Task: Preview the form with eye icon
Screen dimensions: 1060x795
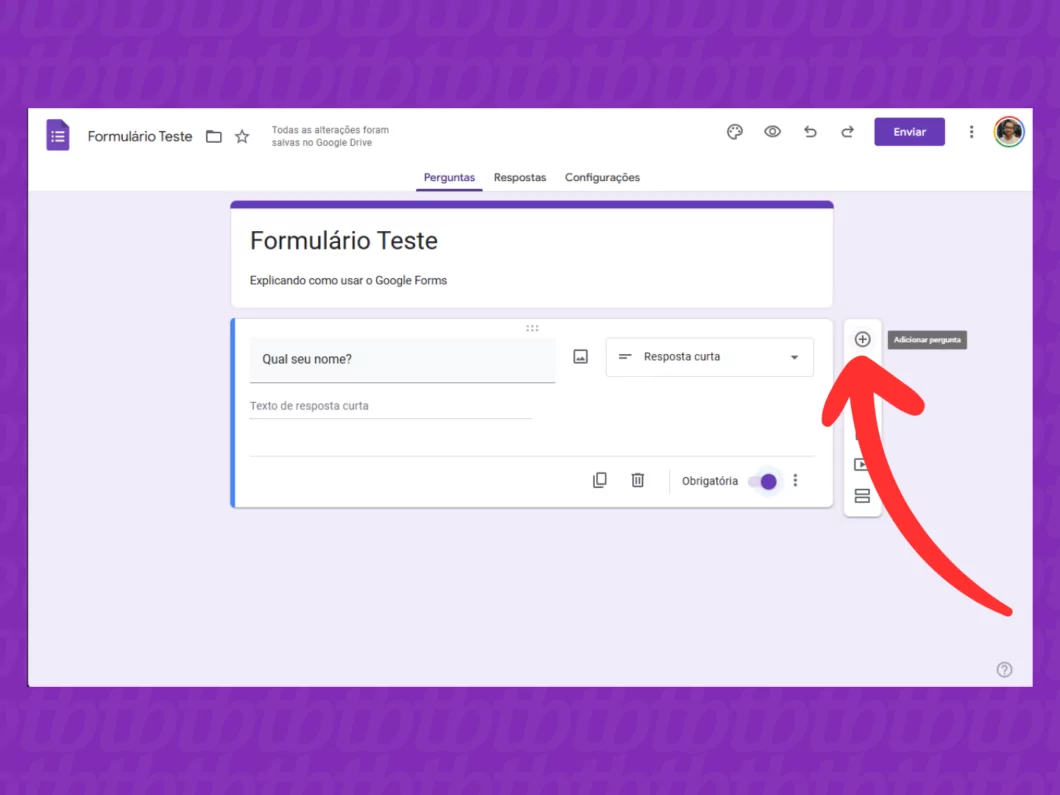Action: [772, 132]
